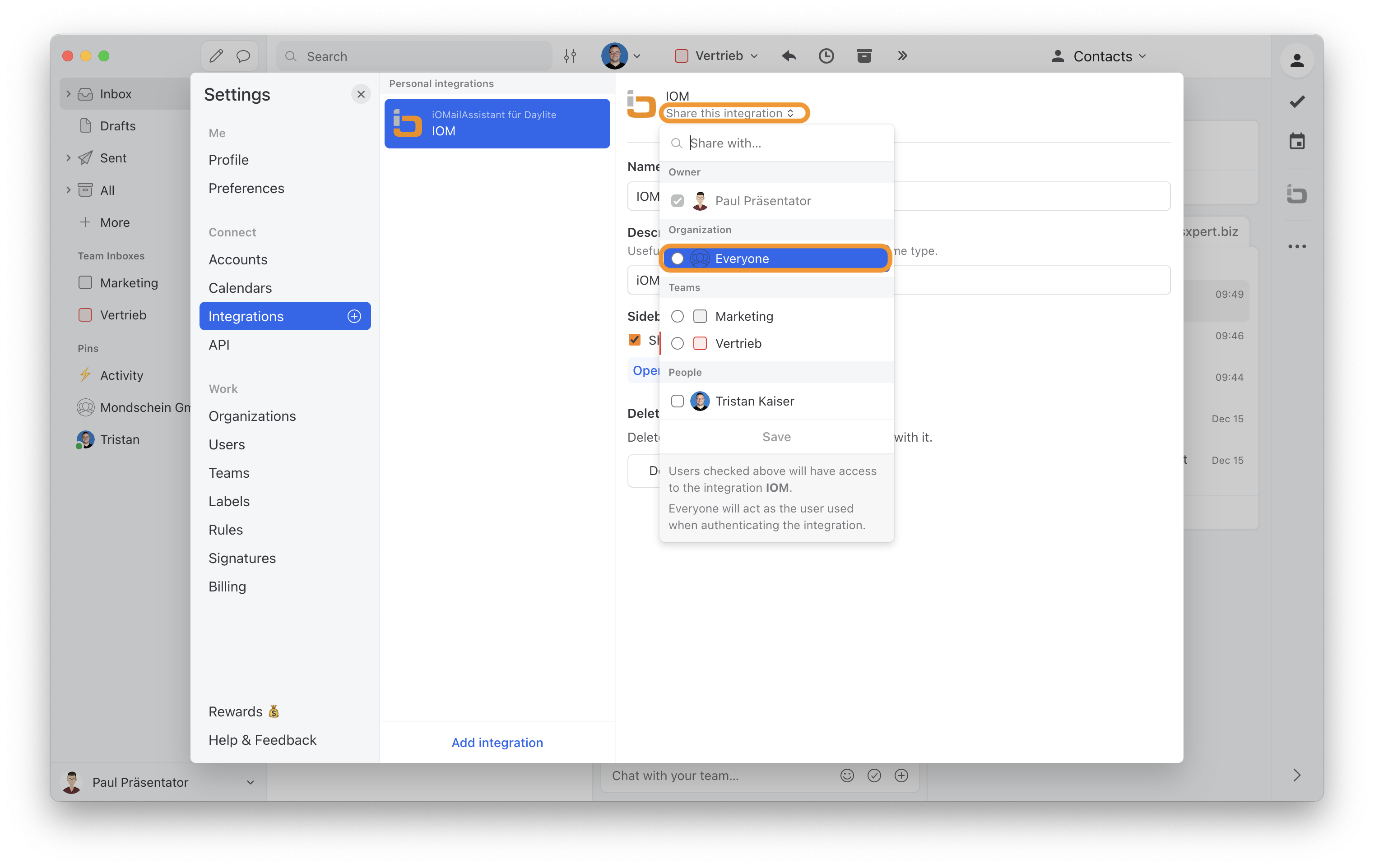Open Preferences settings

(246, 189)
